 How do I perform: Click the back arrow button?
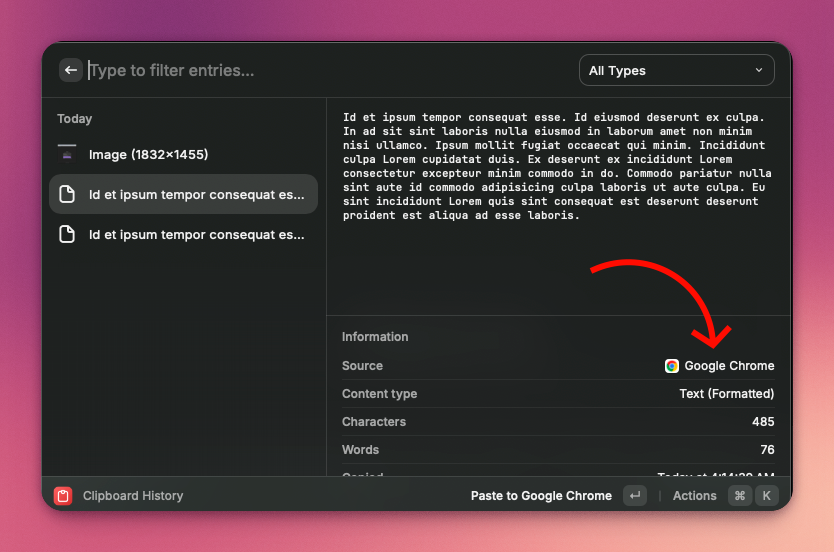pos(70,70)
